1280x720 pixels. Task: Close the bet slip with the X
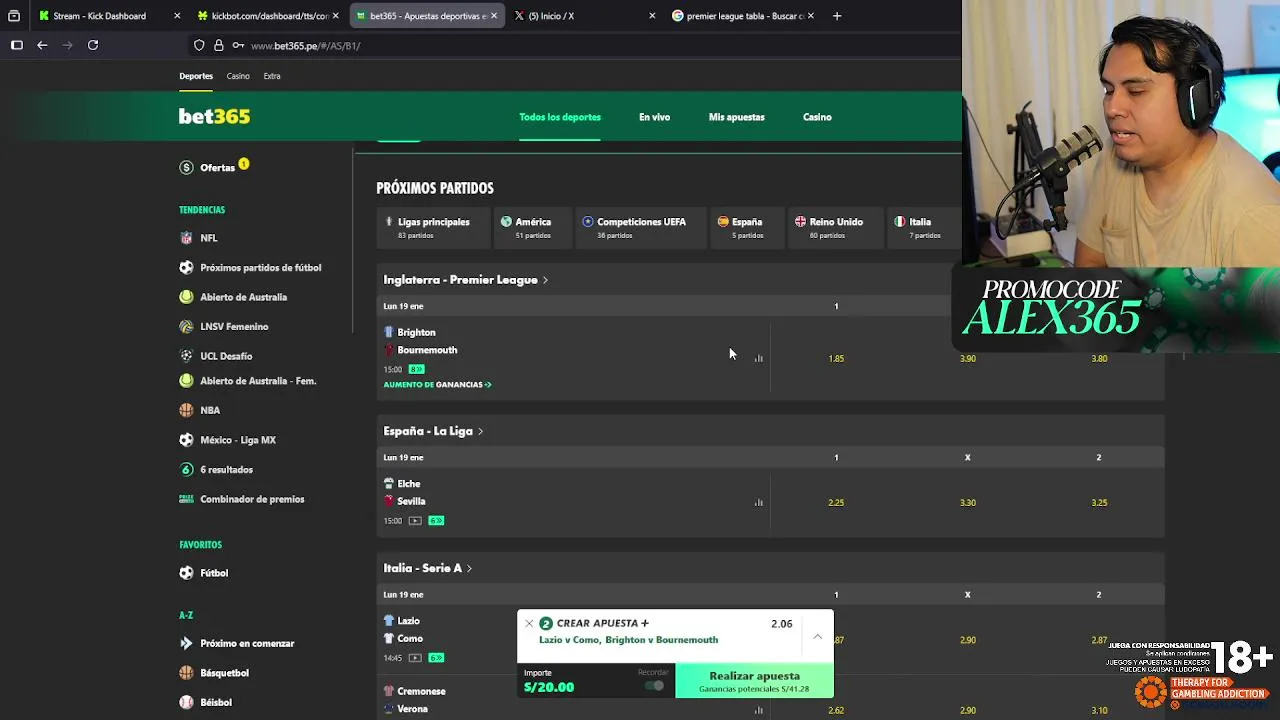529,623
